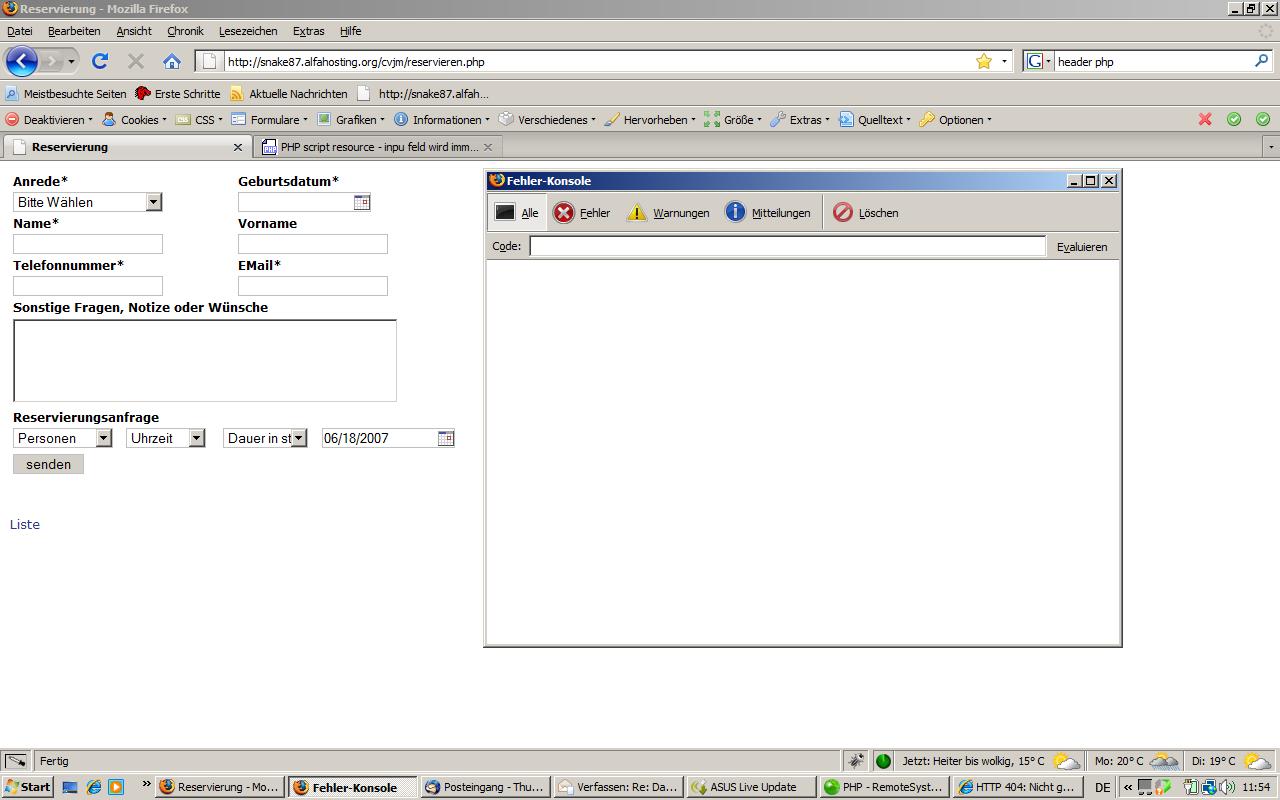Image resolution: width=1280 pixels, height=800 pixels.
Task: Switch to the PHP script resource tab
Action: [370, 147]
